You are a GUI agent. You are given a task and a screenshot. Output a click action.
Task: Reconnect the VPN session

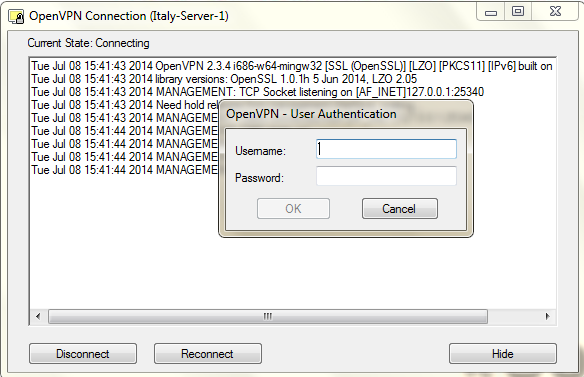pyautogui.click(x=207, y=354)
